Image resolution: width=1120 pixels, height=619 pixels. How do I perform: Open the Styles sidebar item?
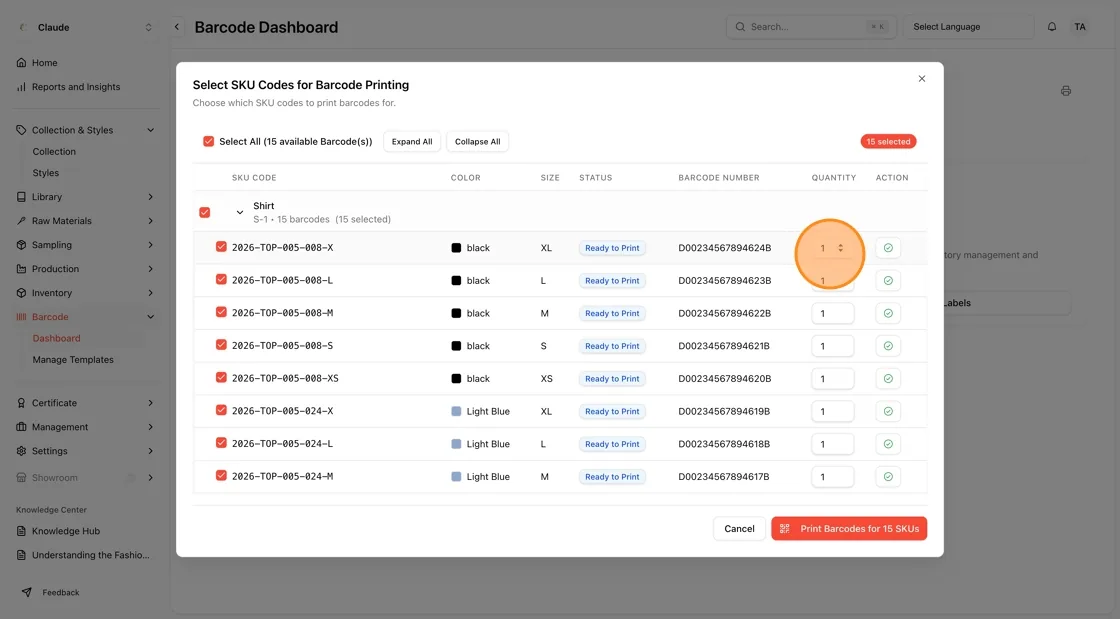(x=46, y=173)
